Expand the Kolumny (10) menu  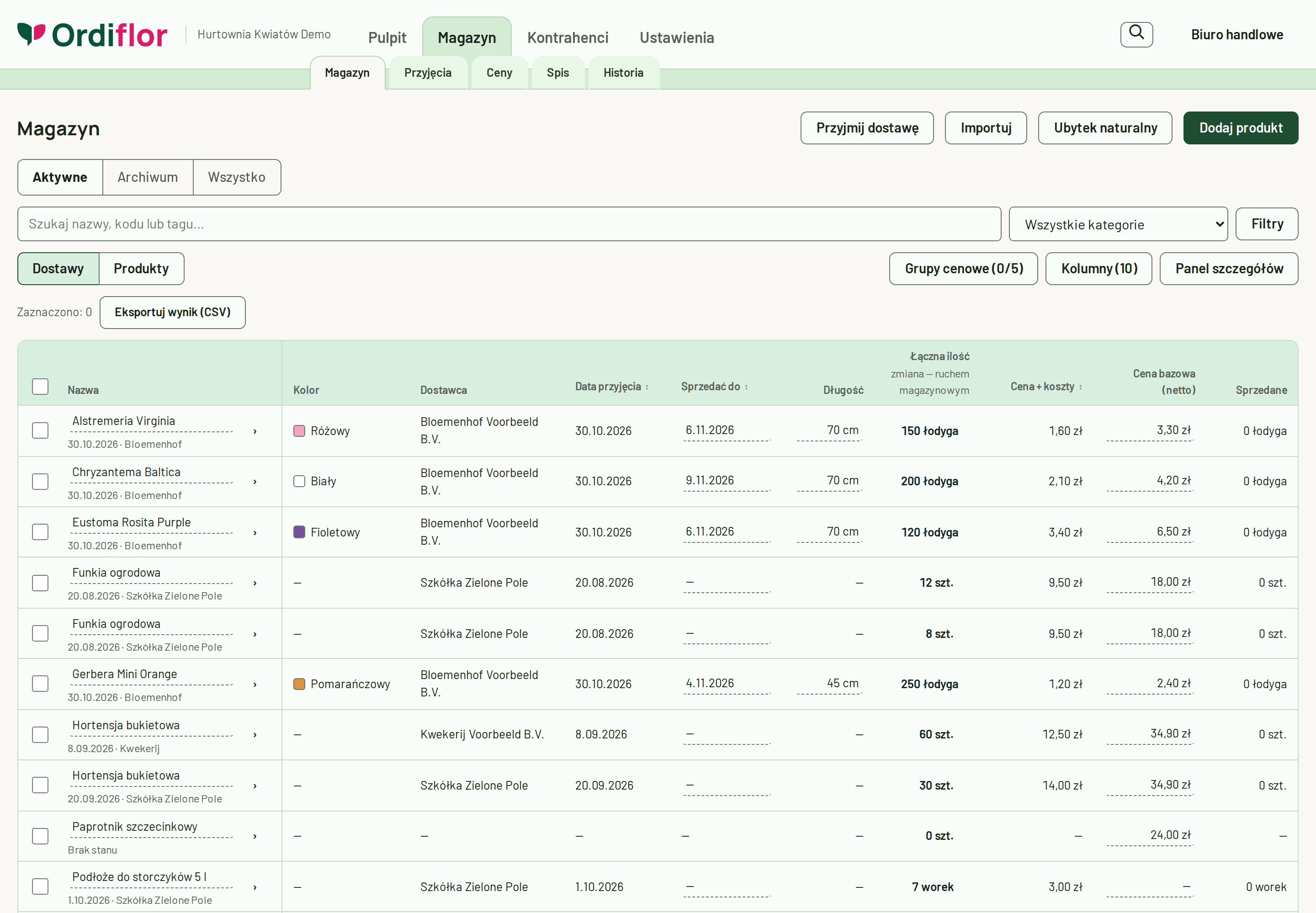(1098, 269)
